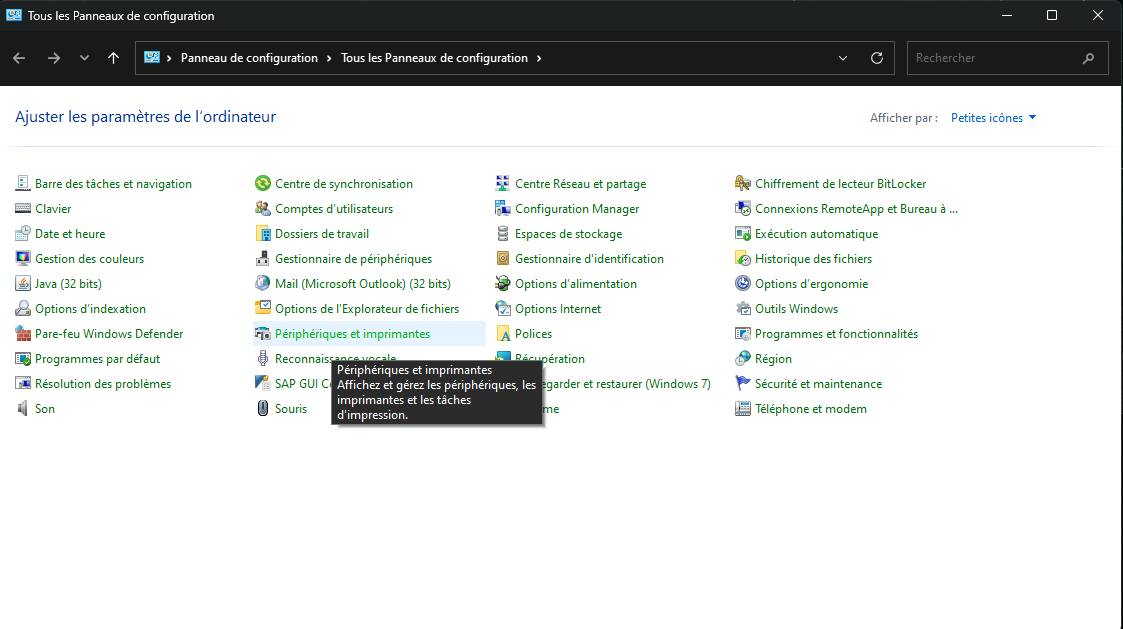The height and width of the screenshot is (629, 1123).
Task: Open Programmes et fonctionnalités link
Action: pos(836,334)
